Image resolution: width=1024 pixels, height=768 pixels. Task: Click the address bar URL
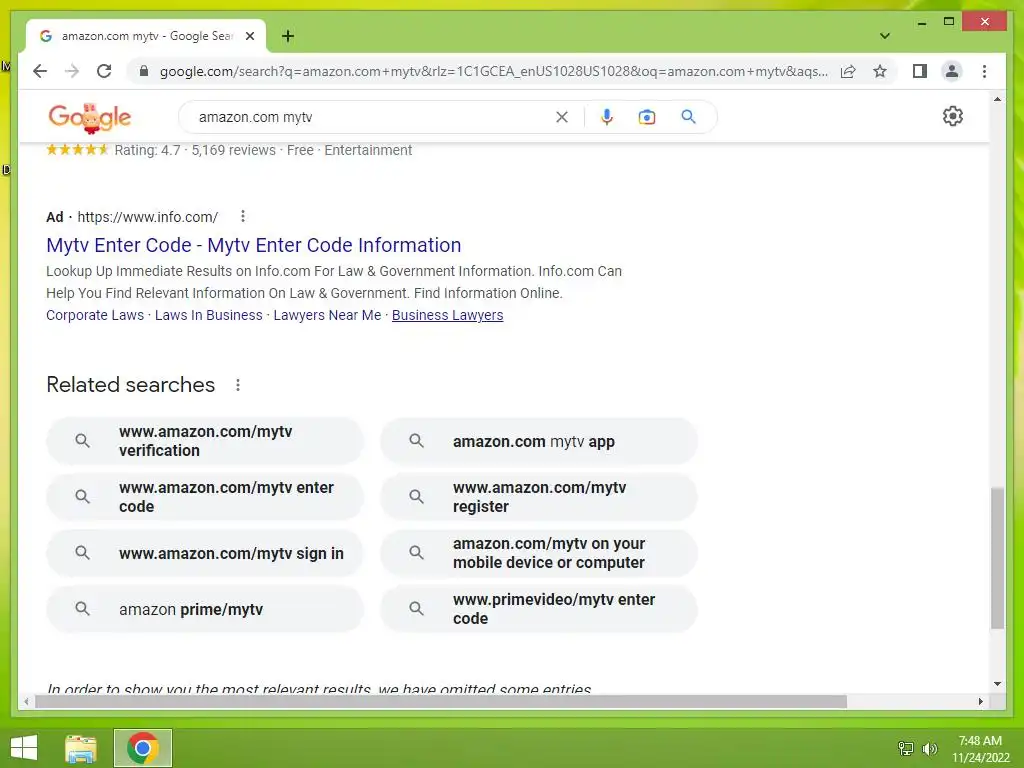tap(494, 71)
